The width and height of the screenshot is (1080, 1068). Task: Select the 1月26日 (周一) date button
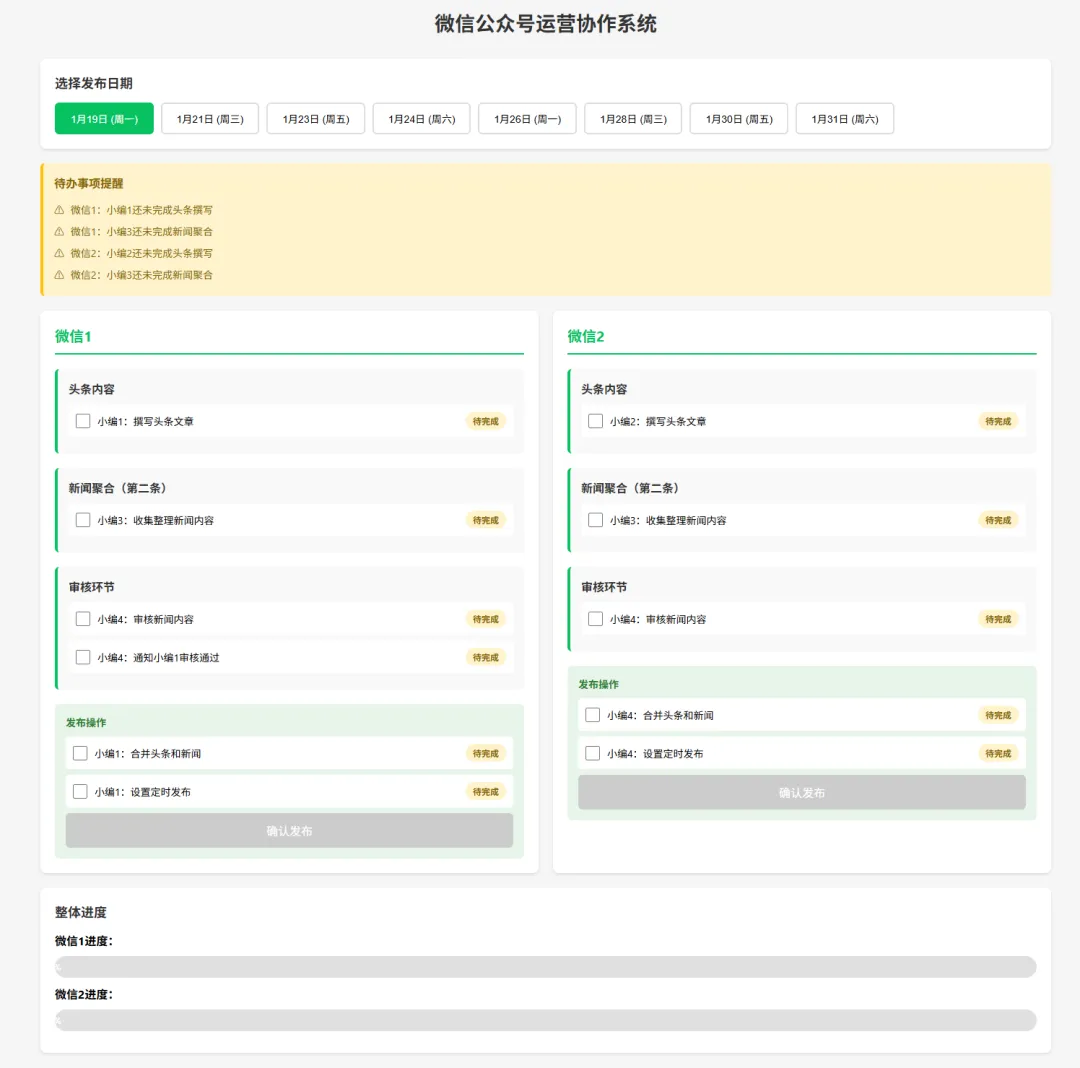528,118
